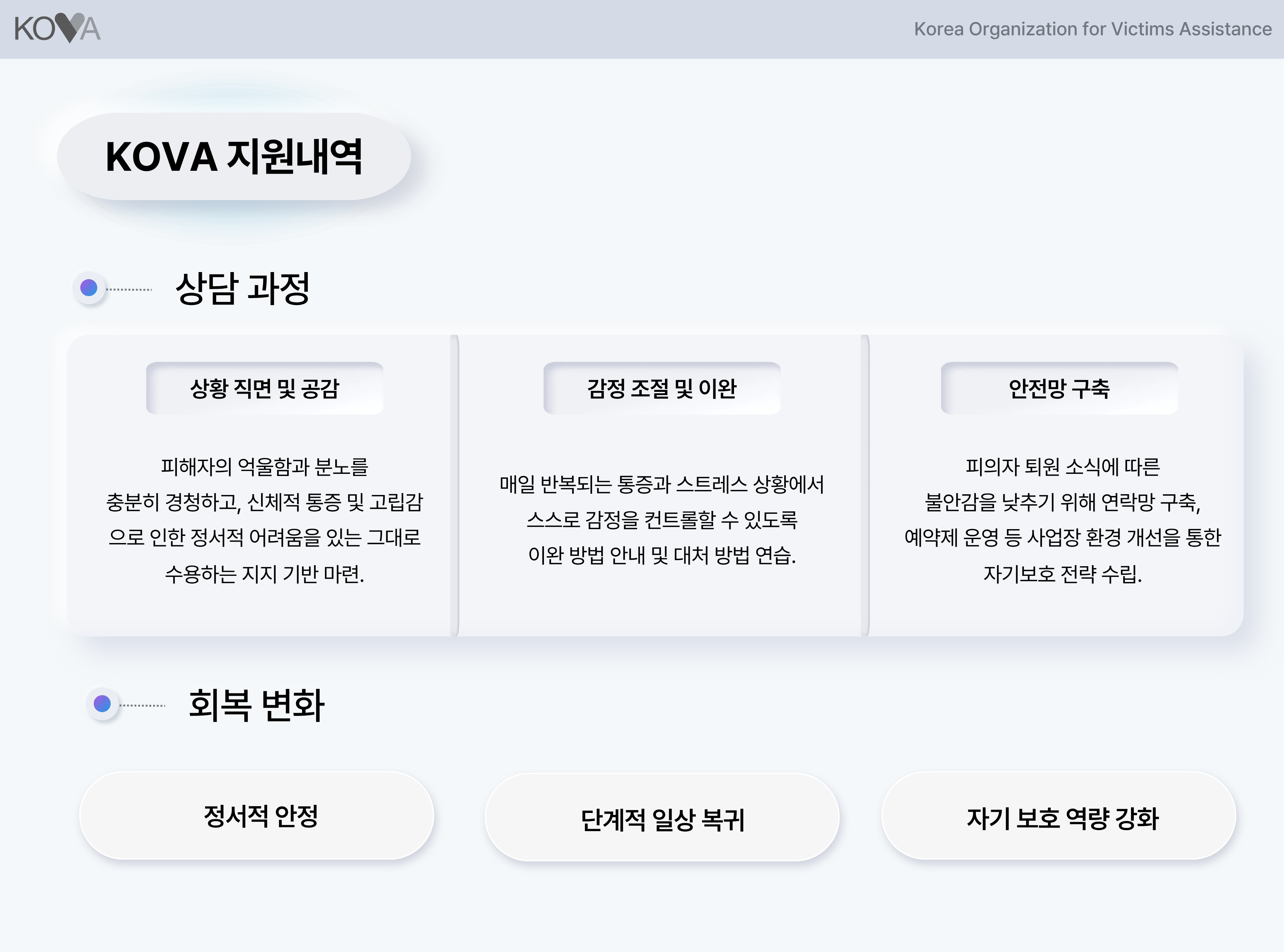Click the KOVA heart logo
The image size is (1284, 952).
coord(58,28)
